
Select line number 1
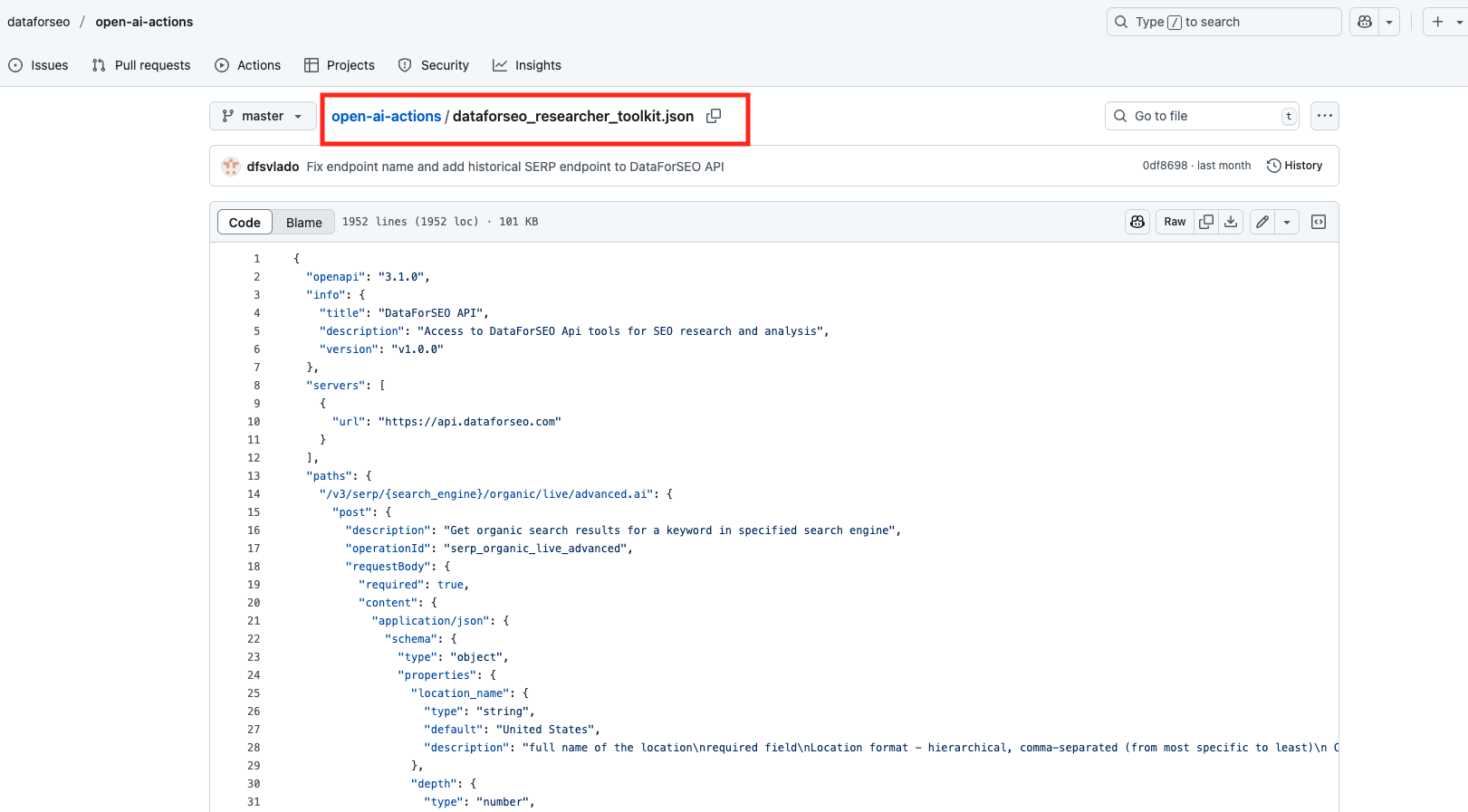pos(256,259)
